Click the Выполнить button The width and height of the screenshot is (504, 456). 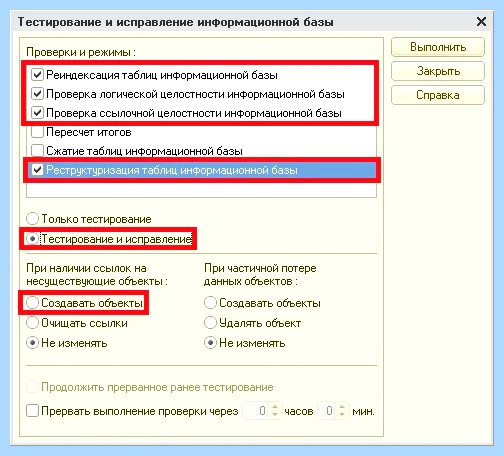click(438, 47)
